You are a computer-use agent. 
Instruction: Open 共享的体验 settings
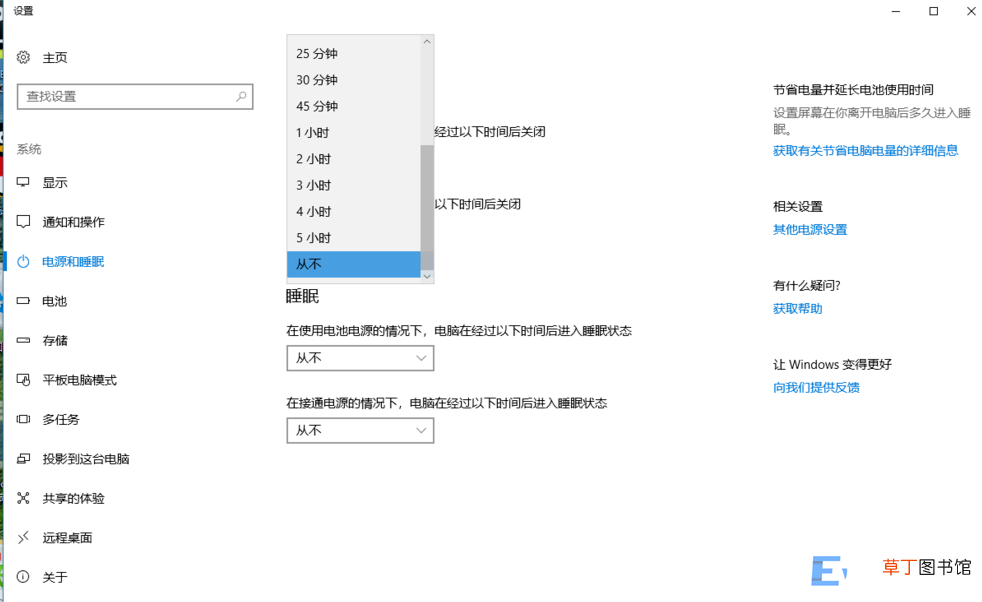pyautogui.click(x=73, y=498)
